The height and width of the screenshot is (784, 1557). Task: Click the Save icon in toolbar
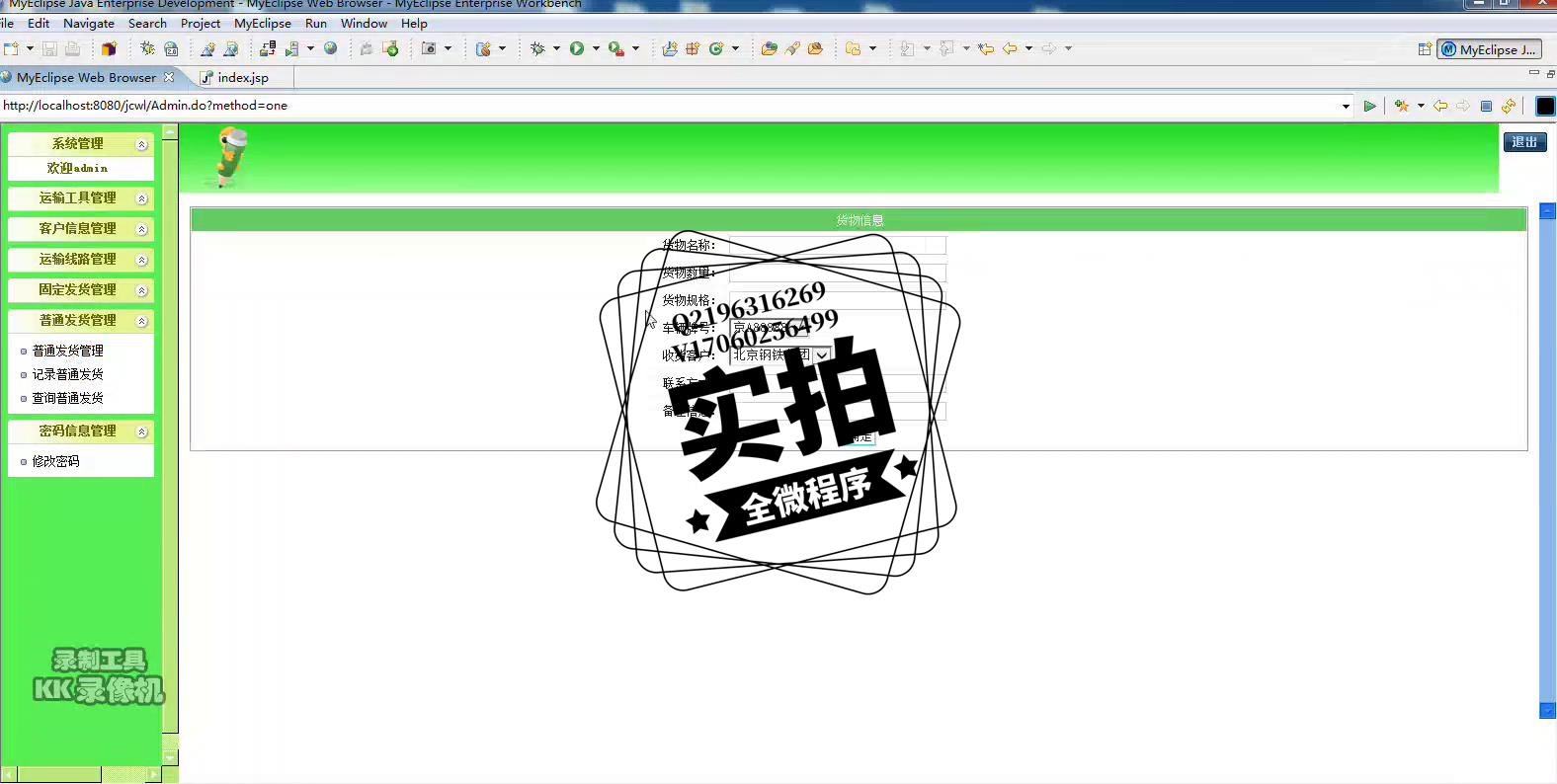49,48
